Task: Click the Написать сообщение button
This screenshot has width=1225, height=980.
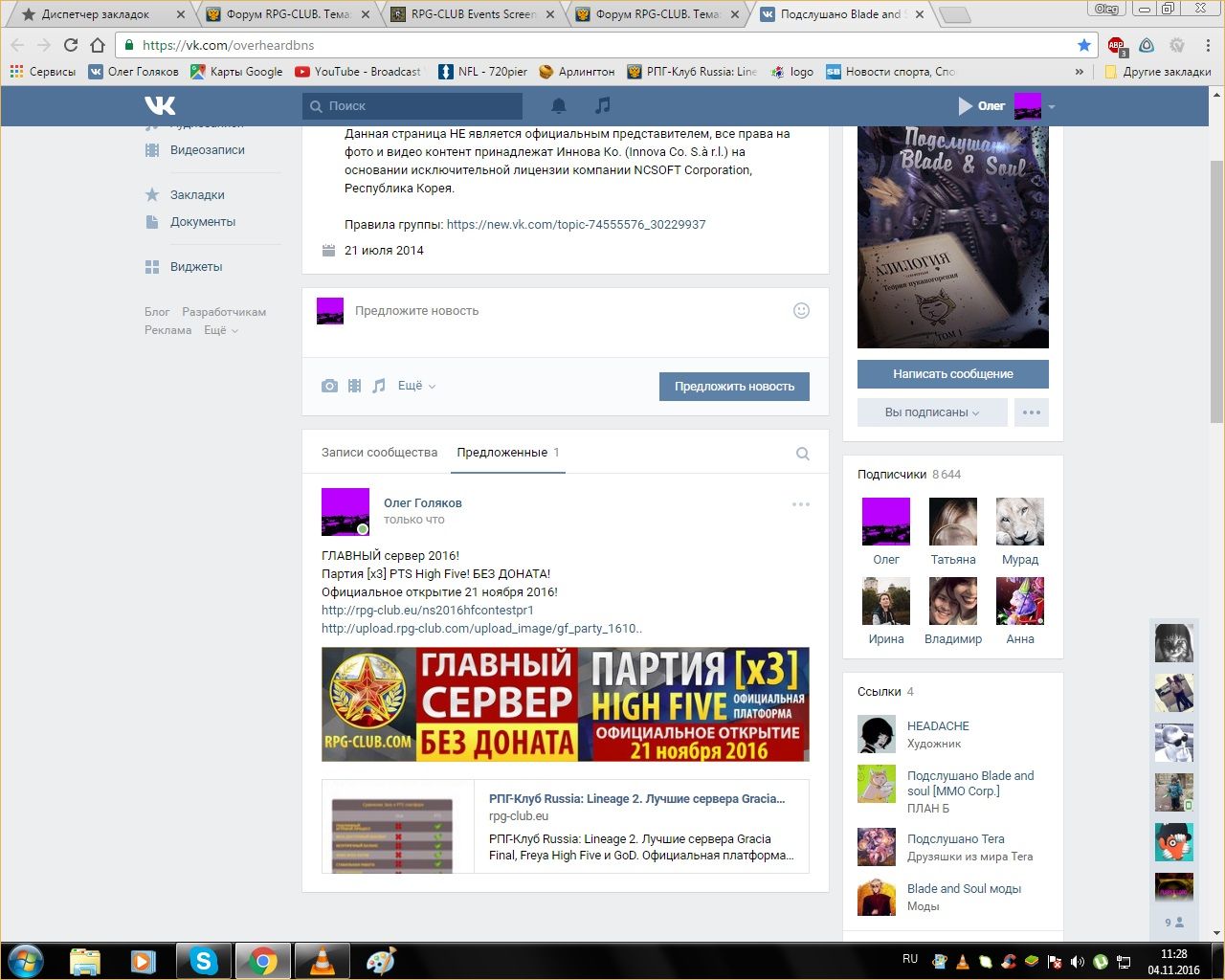Action: [953, 374]
